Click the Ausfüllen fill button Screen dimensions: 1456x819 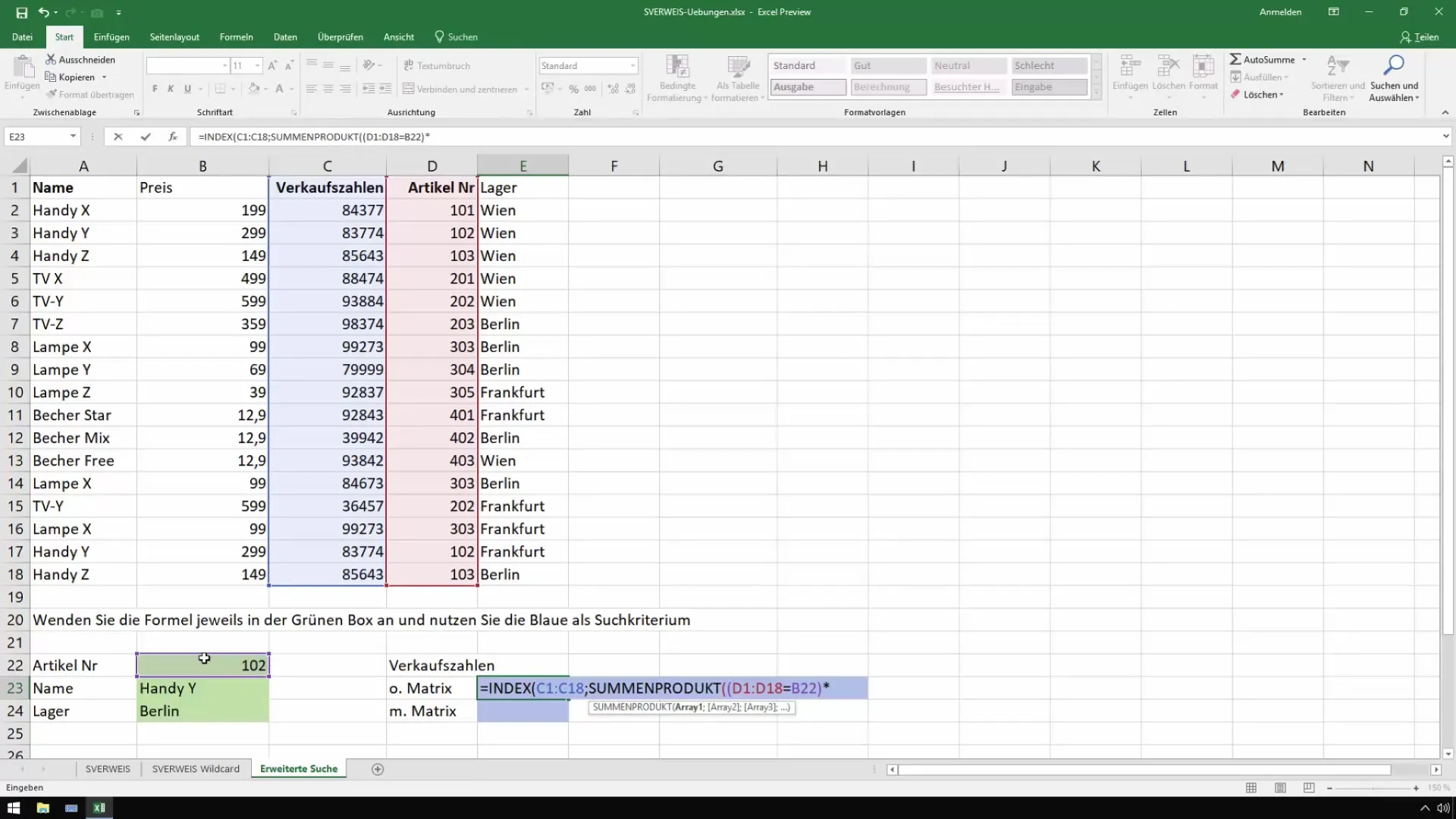[x=1259, y=77]
